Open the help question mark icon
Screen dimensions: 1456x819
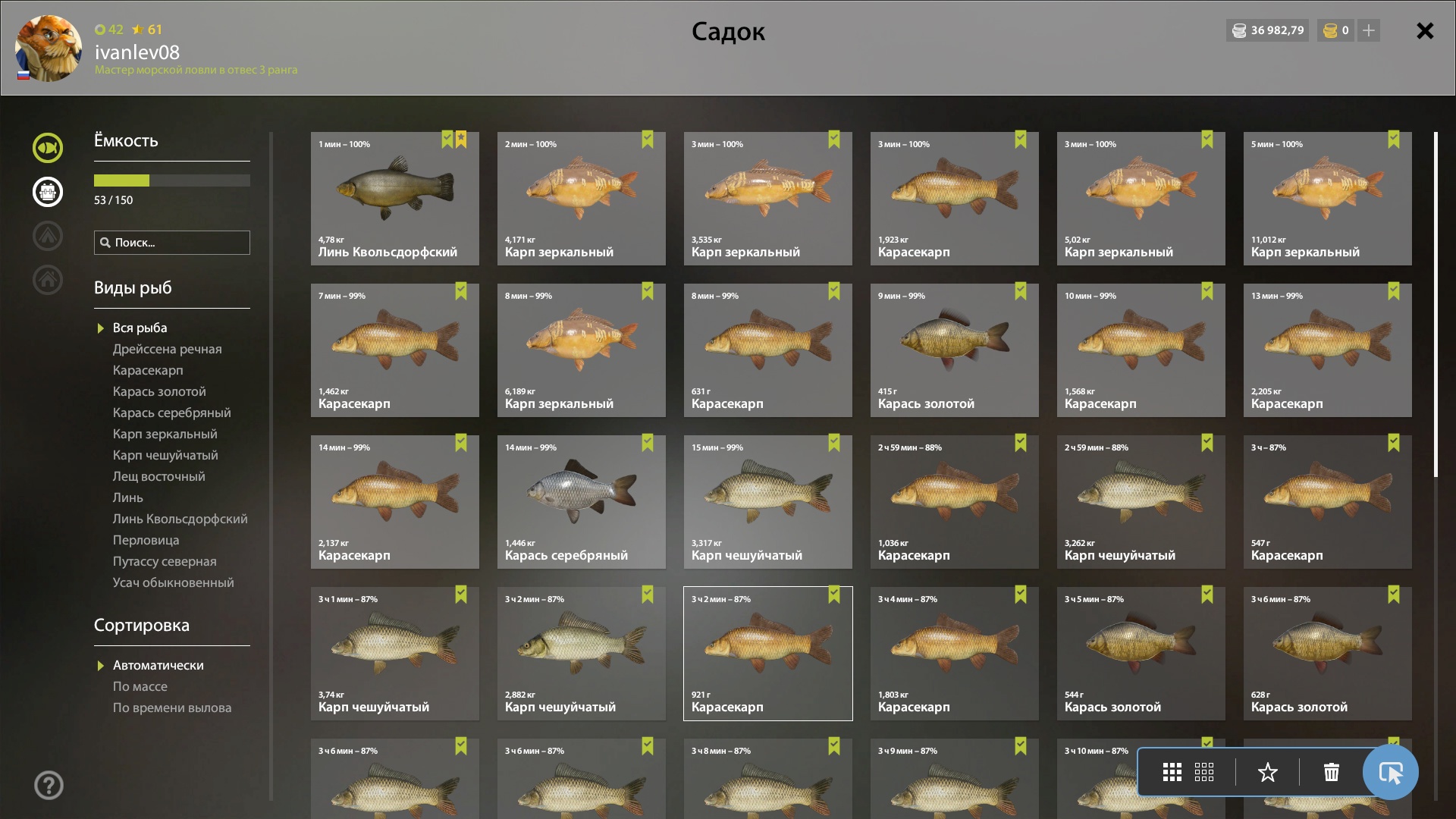tap(49, 785)
